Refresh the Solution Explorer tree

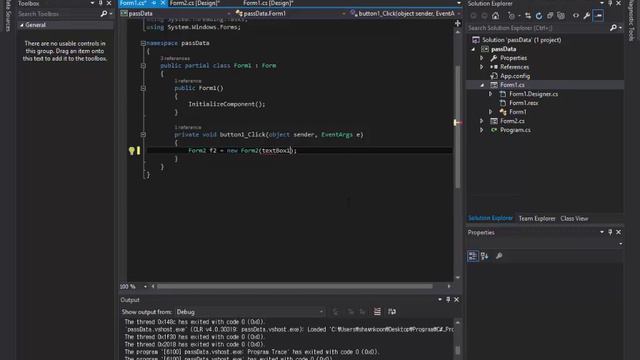[x=539, y=16]
